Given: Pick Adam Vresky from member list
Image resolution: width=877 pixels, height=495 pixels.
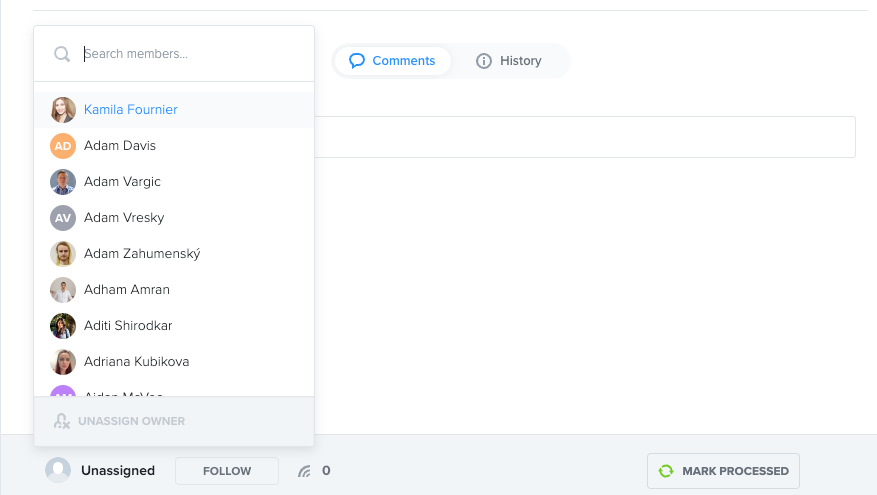Looking at the screenshot, I should [x=174, y=218].
